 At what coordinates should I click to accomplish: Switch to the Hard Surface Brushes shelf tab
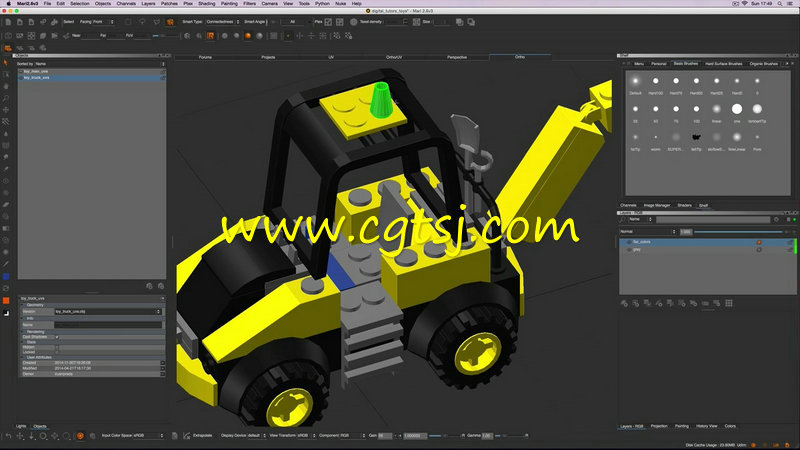(723, 64)
